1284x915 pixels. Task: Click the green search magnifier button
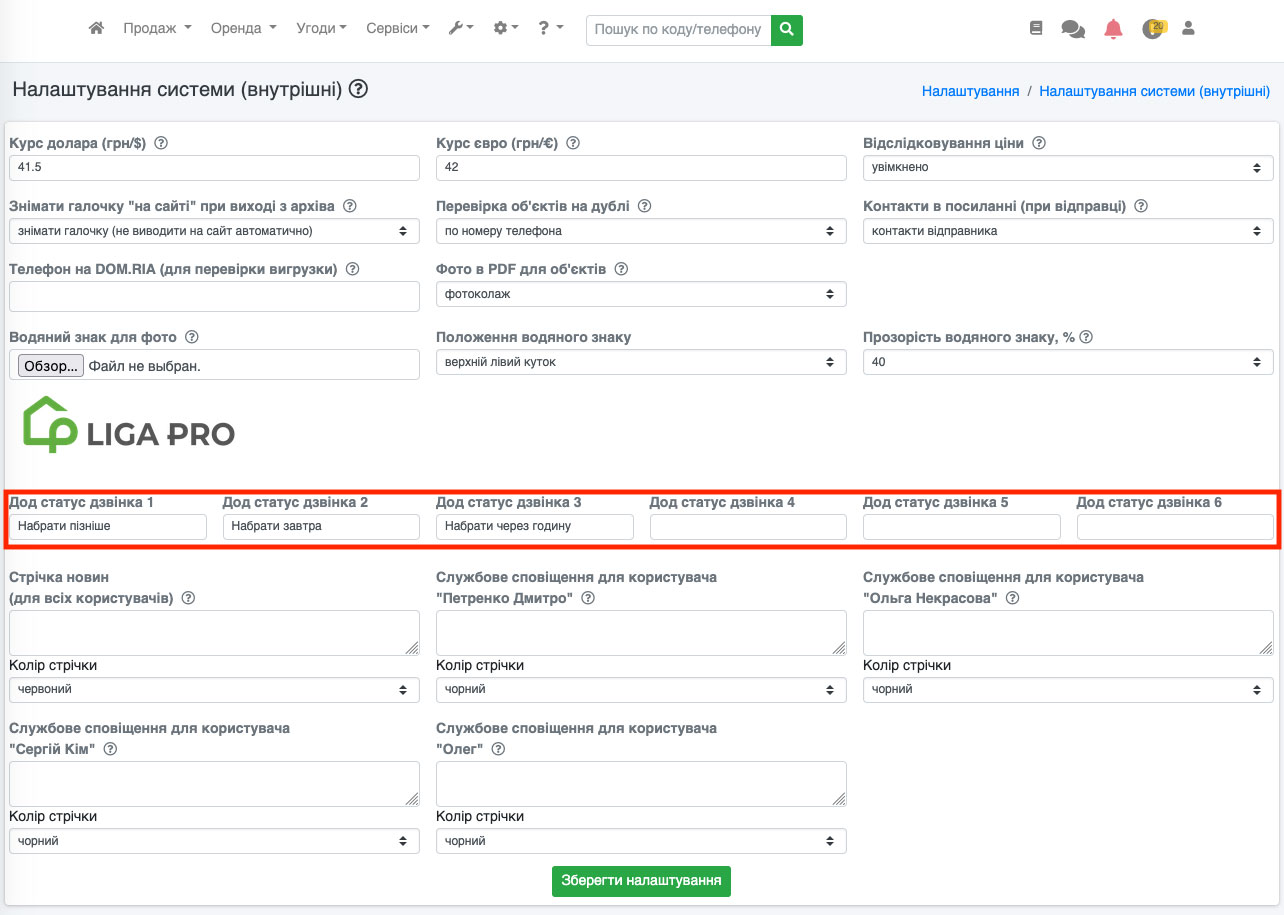point(787,30)
